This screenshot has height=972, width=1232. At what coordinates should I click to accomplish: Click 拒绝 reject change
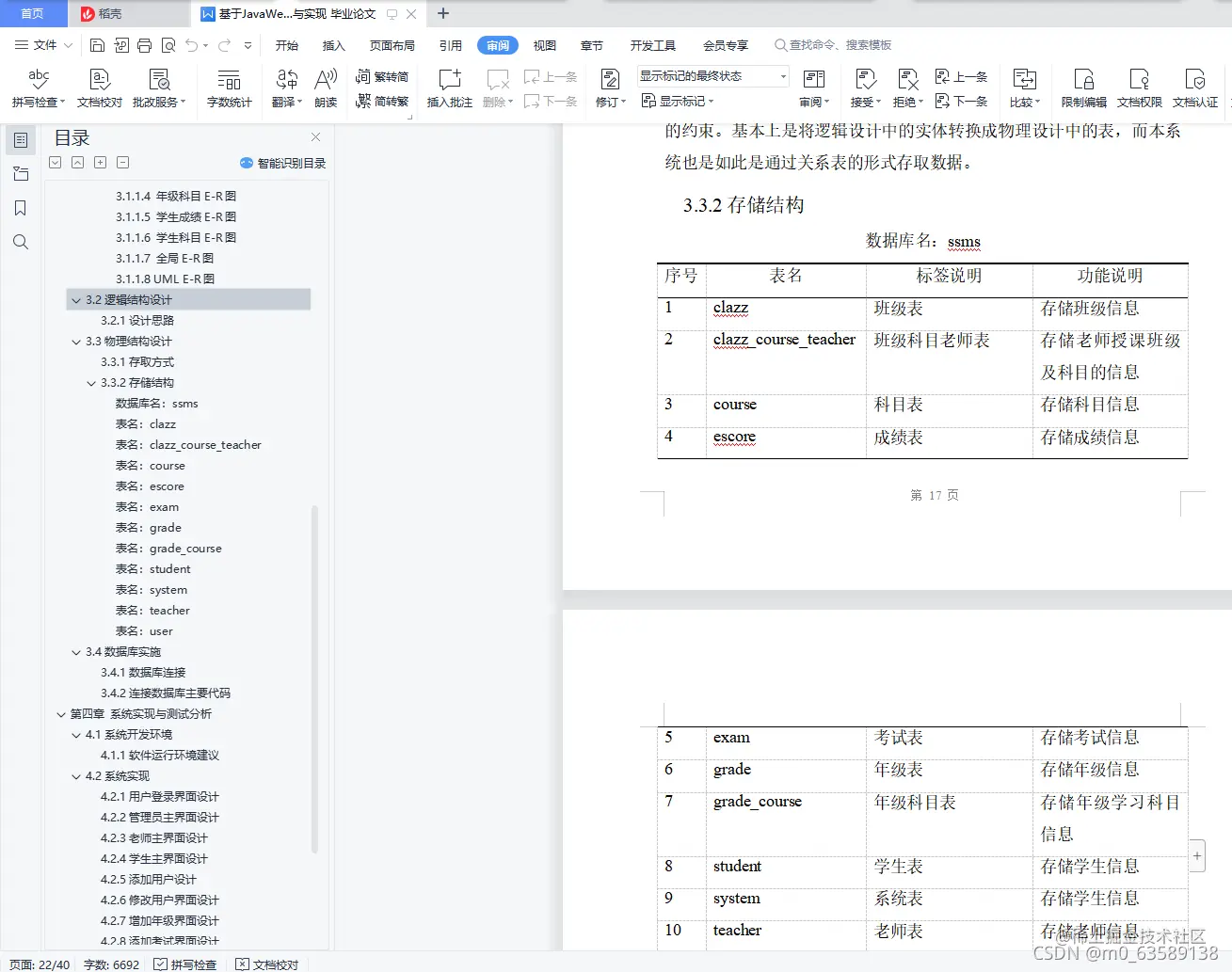pos(907,88)
